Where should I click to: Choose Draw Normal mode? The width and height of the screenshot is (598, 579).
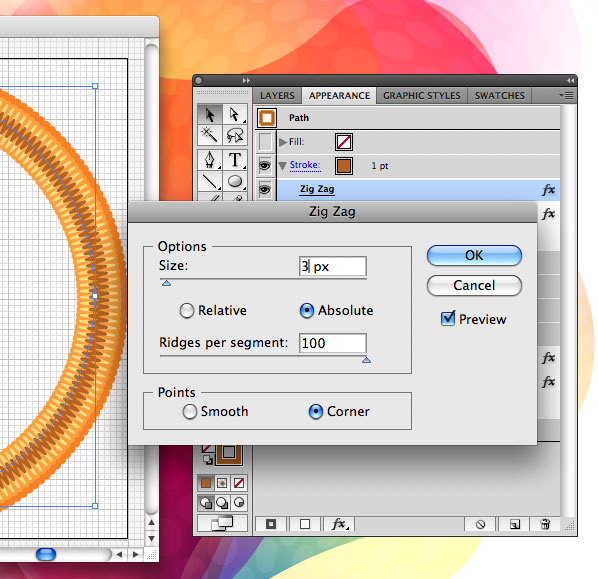[x=206, y=503]
